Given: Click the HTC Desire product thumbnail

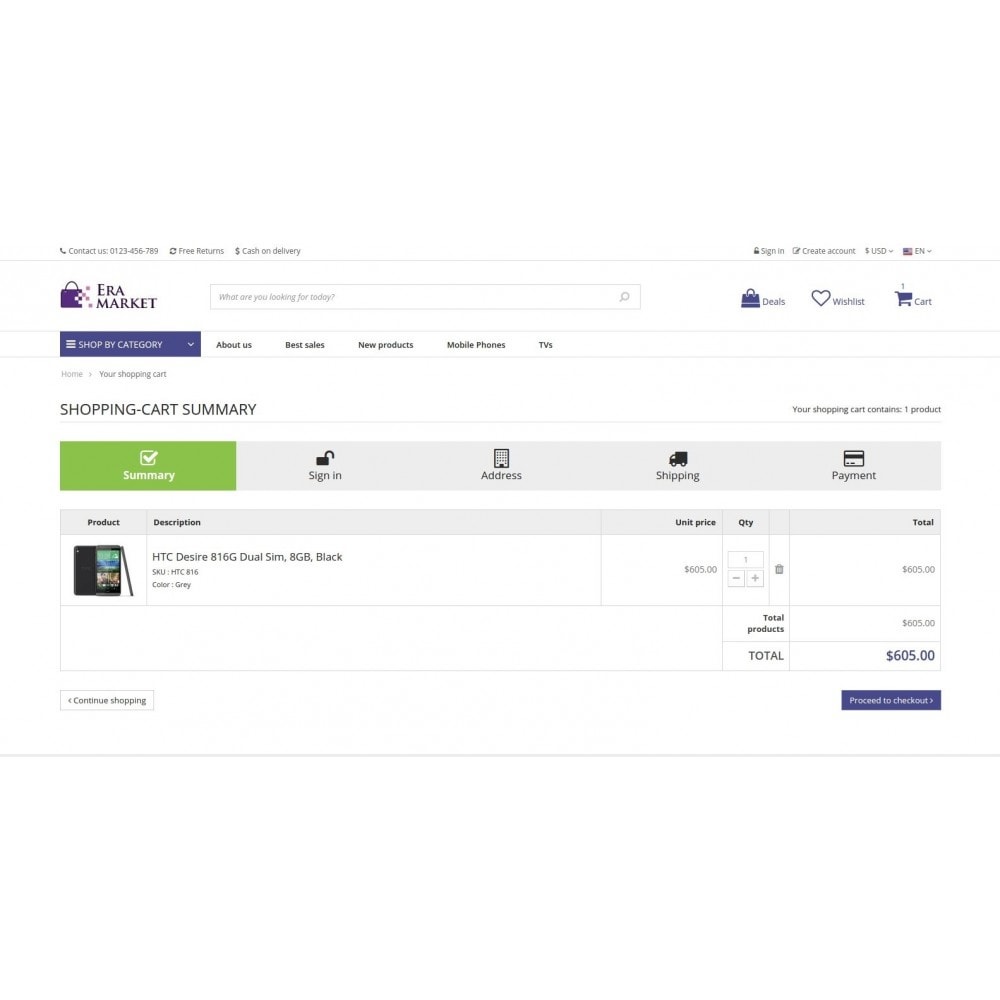Looking at the screenshot, I should click(103, 570).
